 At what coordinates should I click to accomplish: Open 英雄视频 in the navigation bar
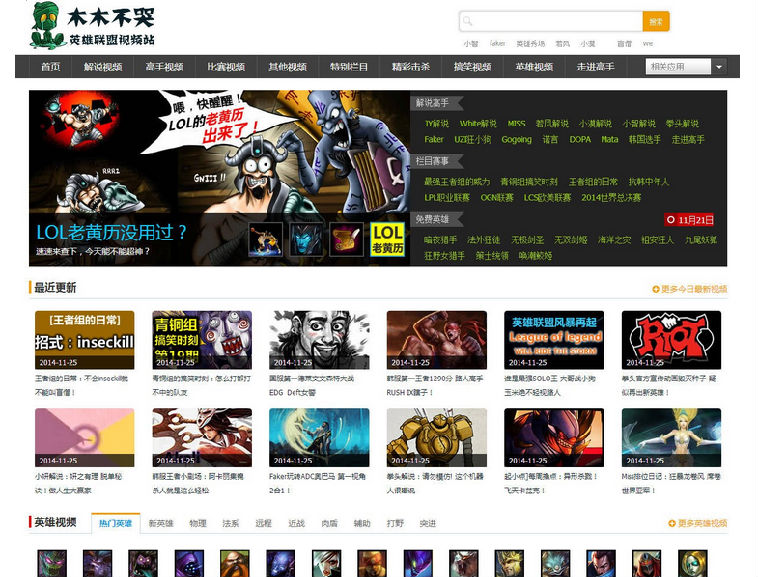(x=534, y=67)
